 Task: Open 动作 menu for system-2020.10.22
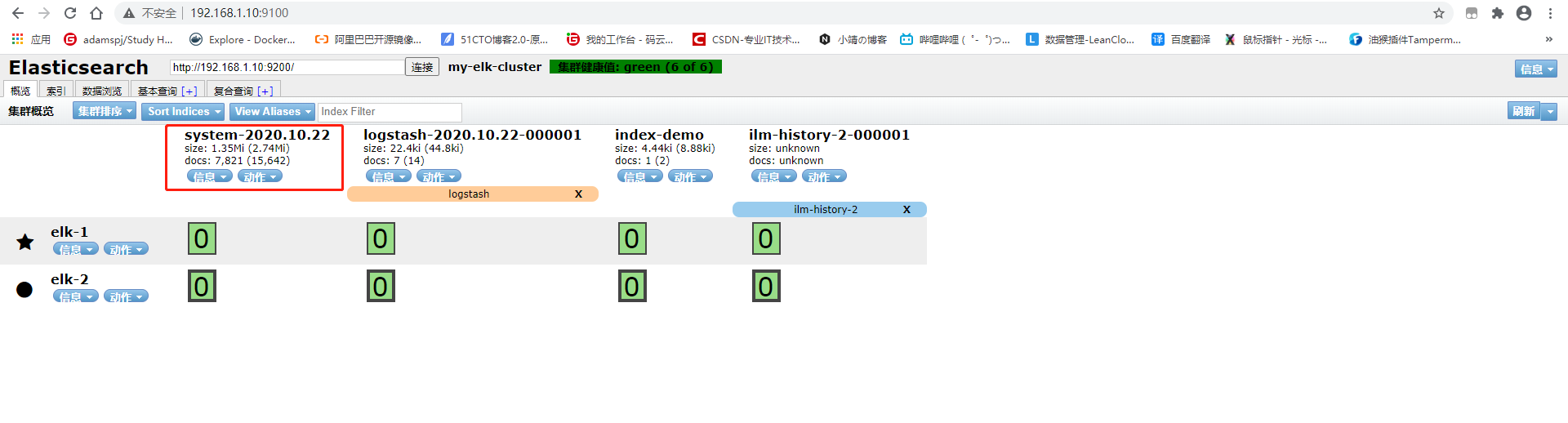pos(260,176)
